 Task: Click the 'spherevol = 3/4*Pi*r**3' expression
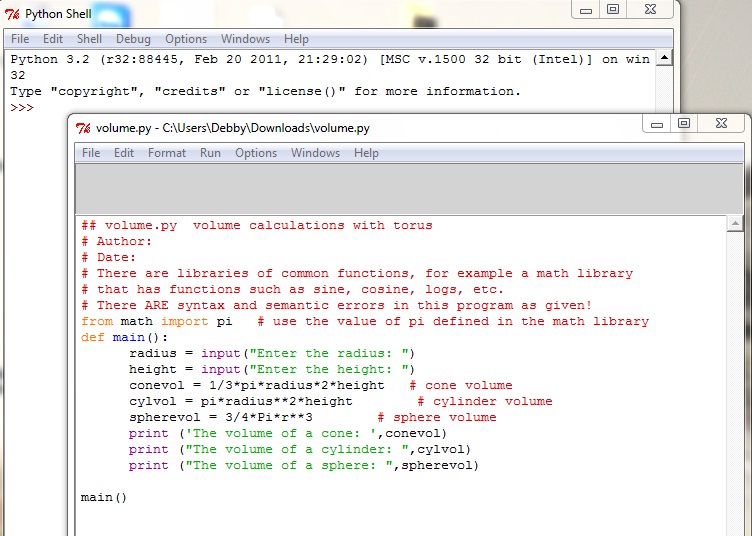click(221, 418)
